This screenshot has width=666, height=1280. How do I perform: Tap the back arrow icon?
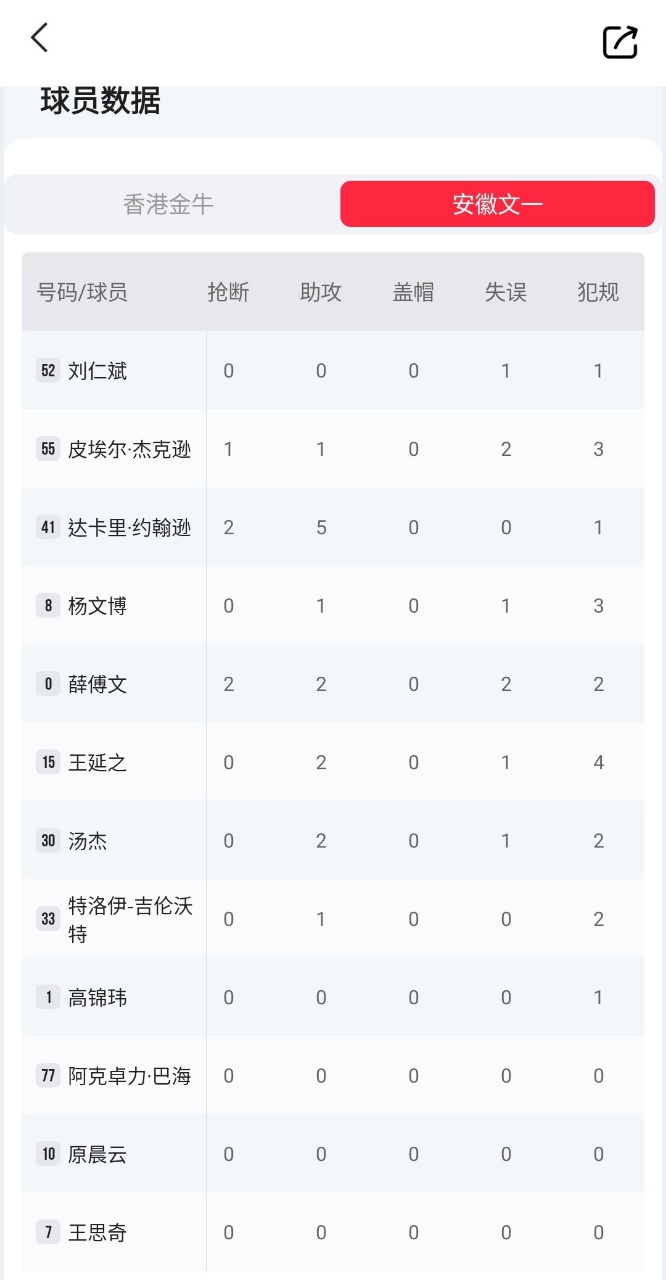(x=40, y=39)
